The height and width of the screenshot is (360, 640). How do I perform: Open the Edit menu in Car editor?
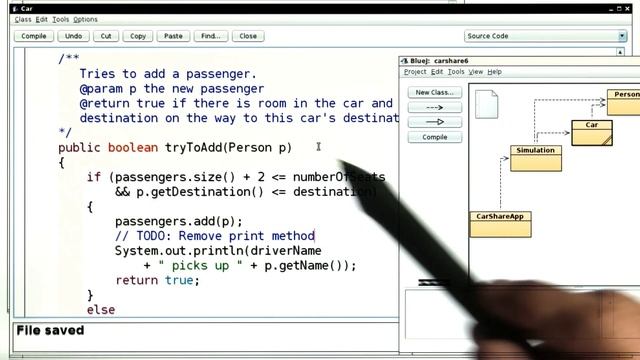tap(41, 19)
